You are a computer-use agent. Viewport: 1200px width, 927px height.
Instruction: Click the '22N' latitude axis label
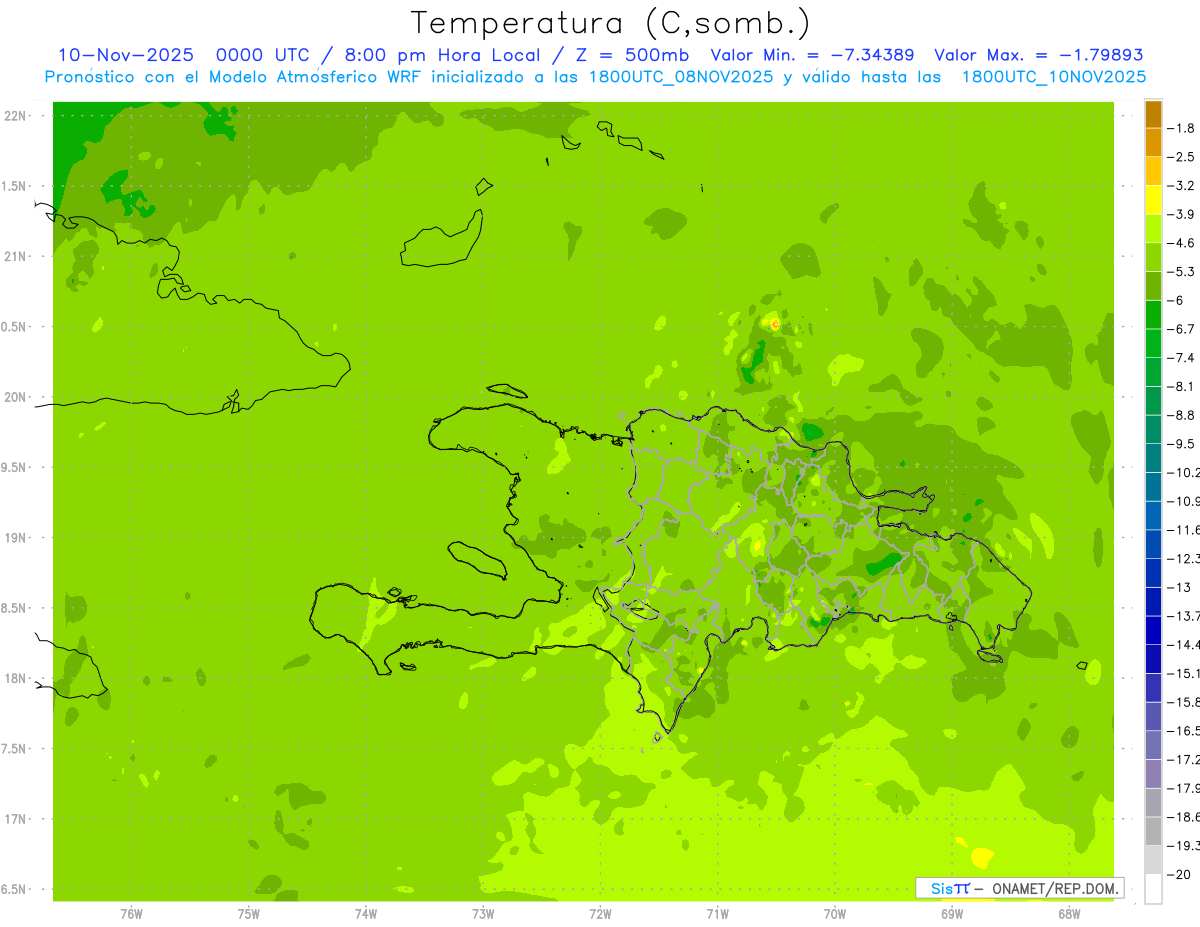pos(16,116)
